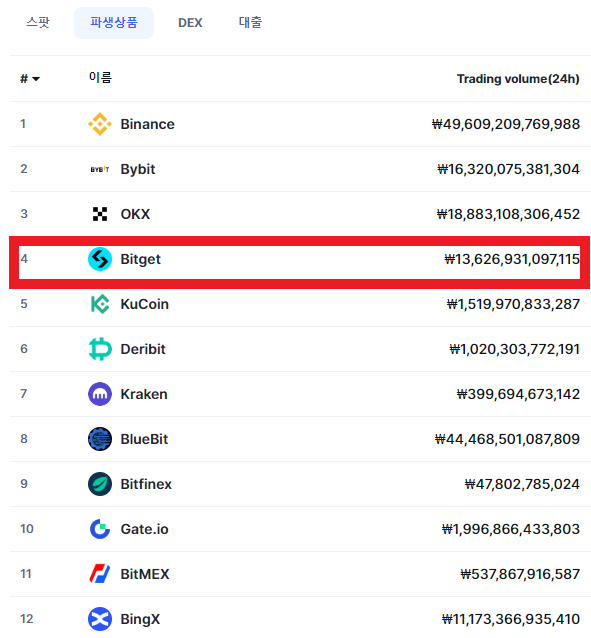The image size is (591, 638).
Task: Select Gate.io volume ₩1,996,866,433,803
Action: (510, 529)
